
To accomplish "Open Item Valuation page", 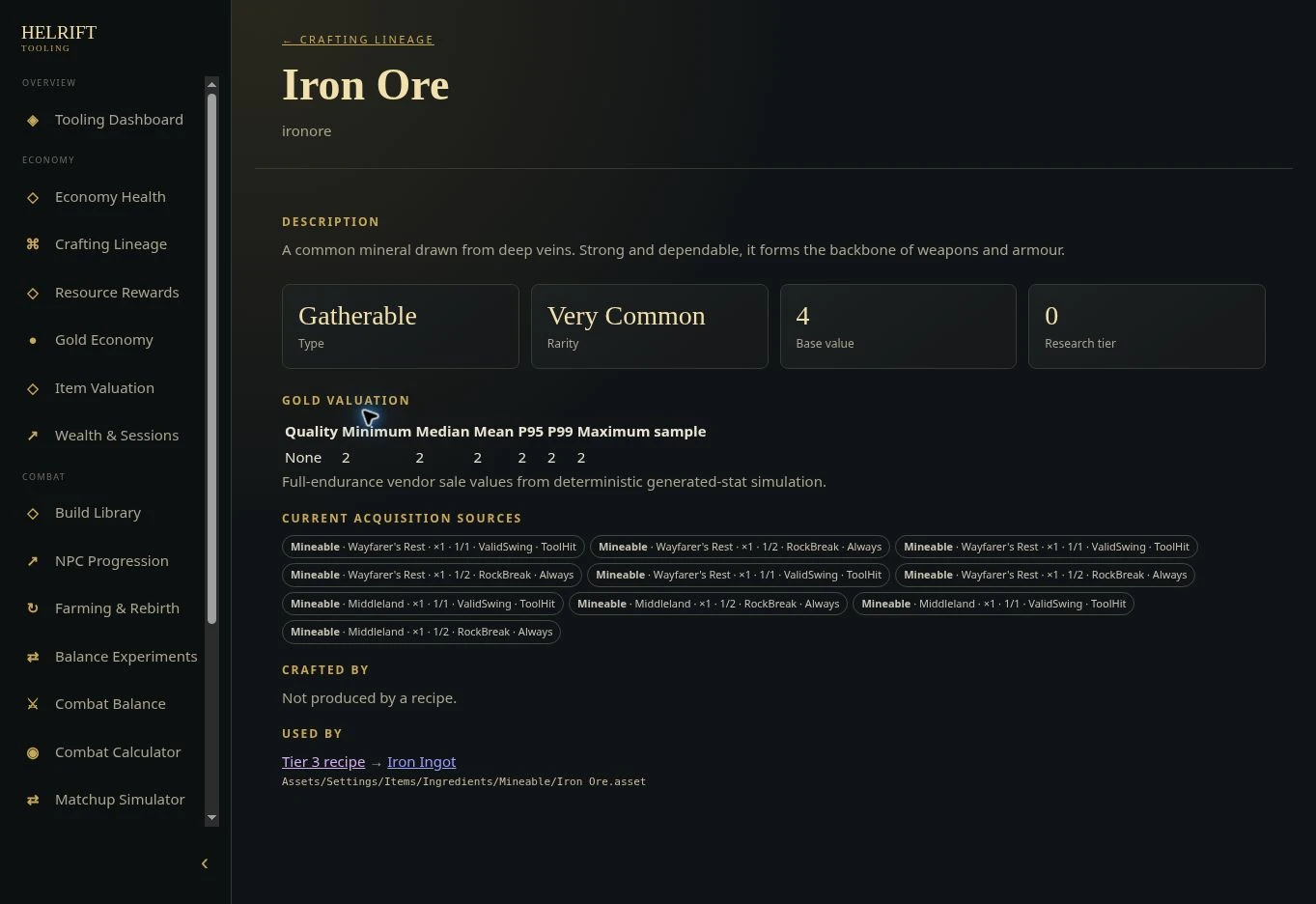I will 103,388.
